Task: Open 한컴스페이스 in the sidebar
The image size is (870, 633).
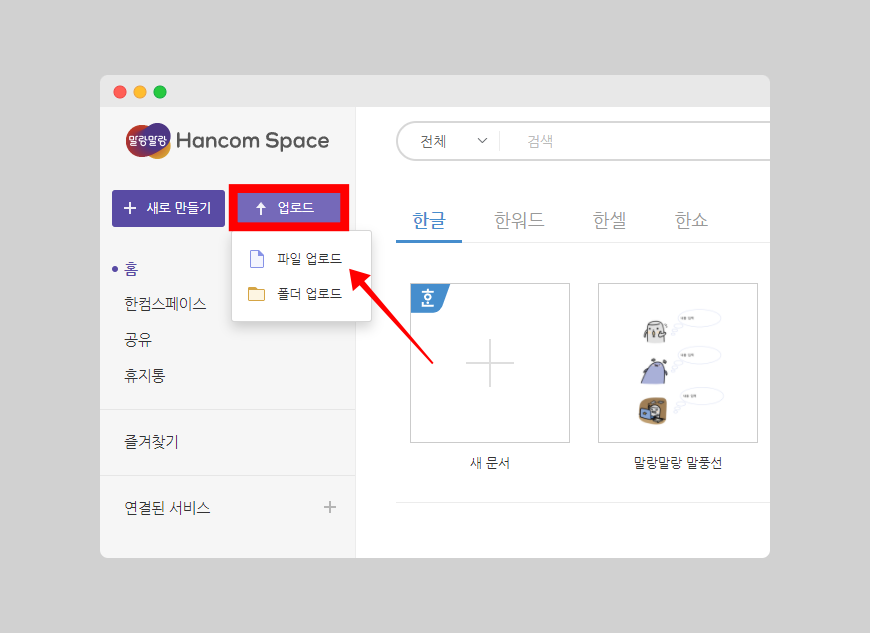Action: (x=165, y=304)
